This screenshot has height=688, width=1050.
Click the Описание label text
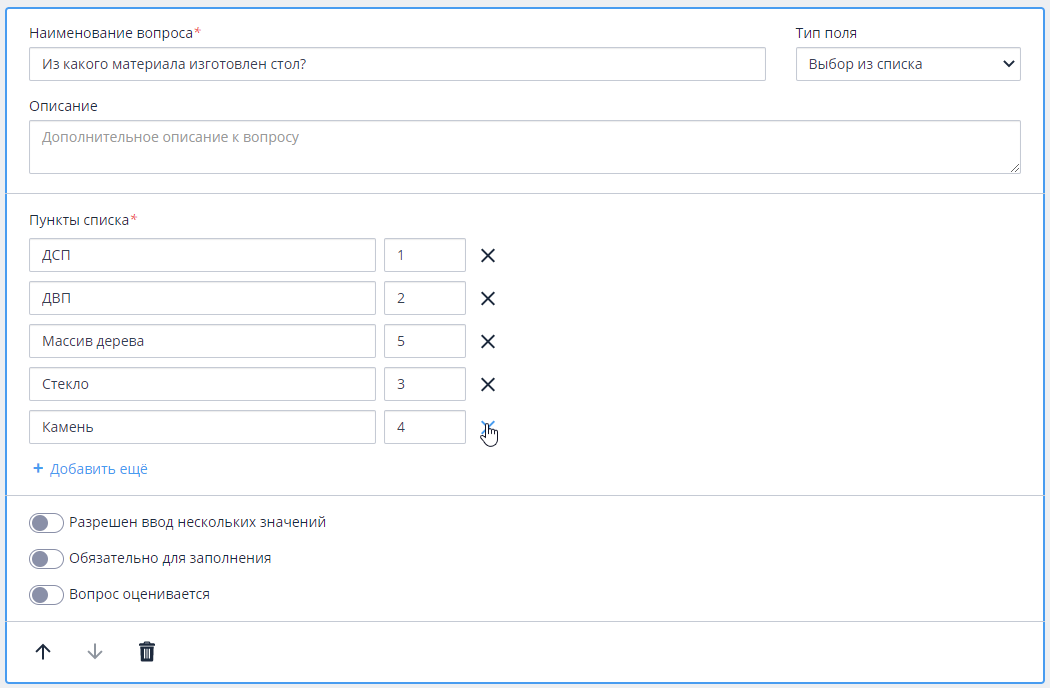pyautogui.click(x=63, y=106)
